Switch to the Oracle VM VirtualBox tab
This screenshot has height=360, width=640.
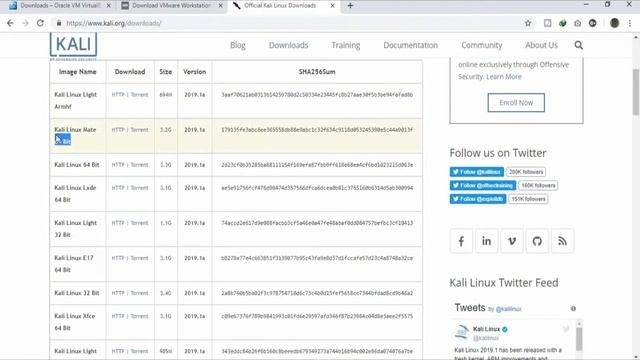click(60, 6)
